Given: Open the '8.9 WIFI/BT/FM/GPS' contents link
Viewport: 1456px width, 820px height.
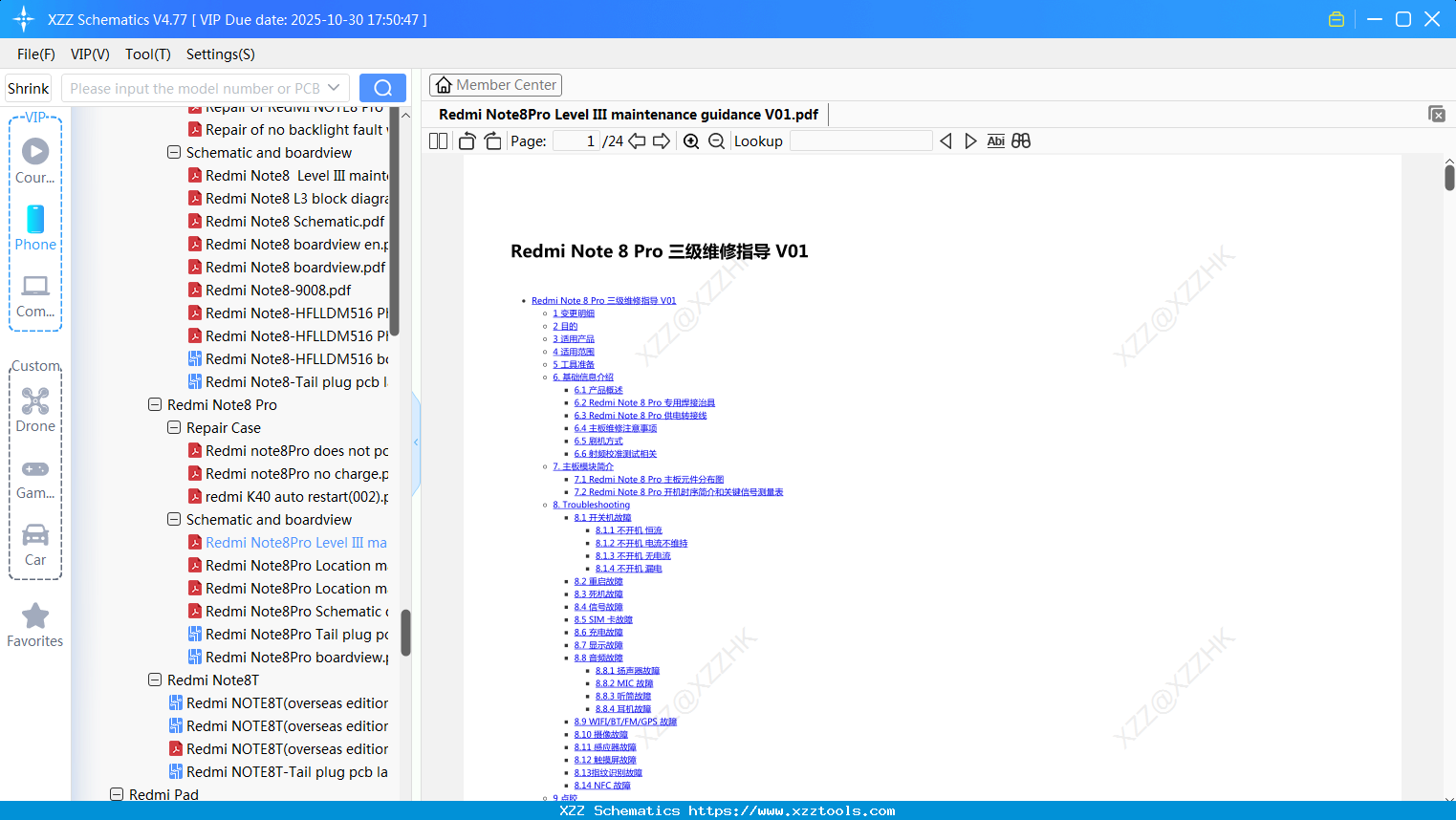Looking at the screenshot, I should (625, 722).
